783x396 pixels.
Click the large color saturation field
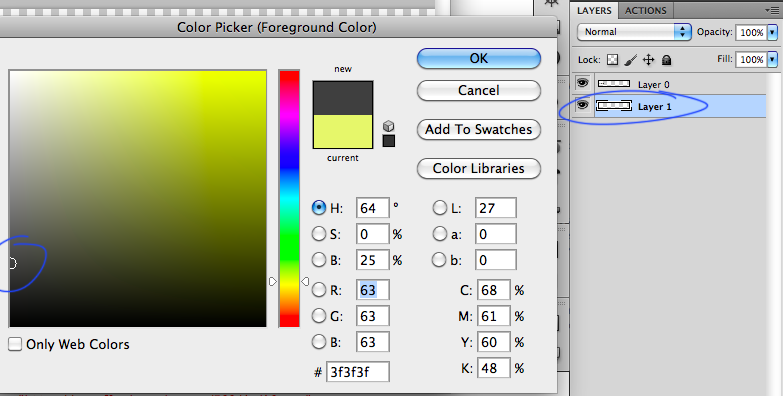(x=138, y=199)
